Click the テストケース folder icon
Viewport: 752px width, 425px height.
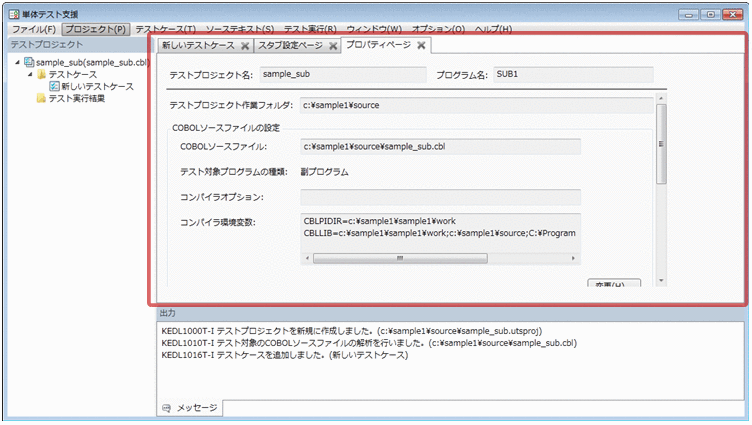point(42,74)
